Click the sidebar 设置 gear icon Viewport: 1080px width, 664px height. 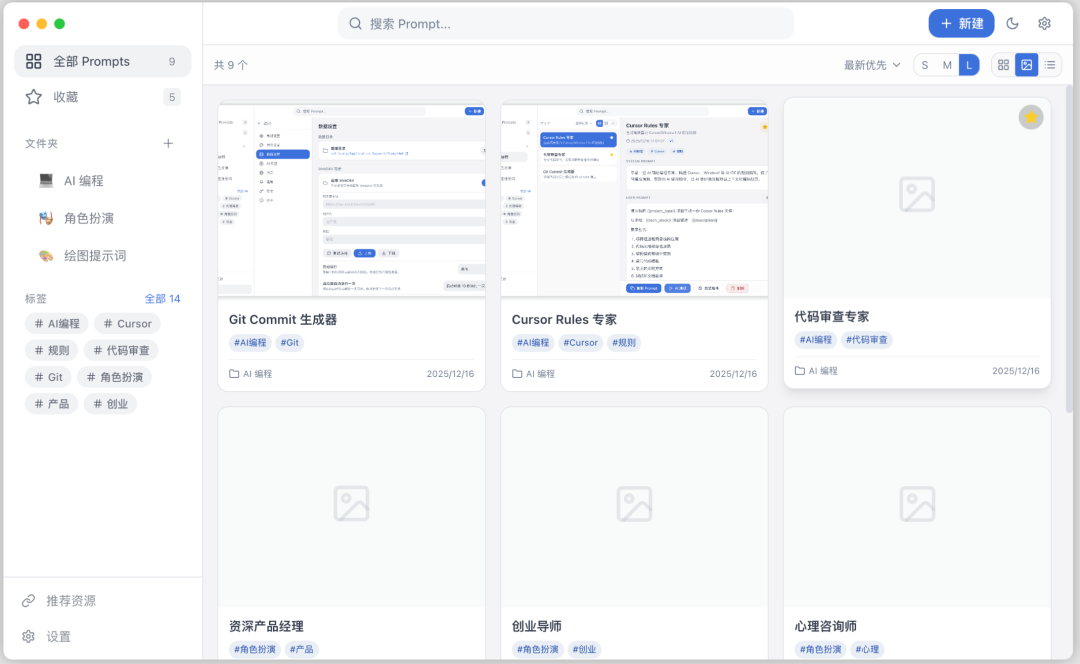(x=28, y=636)
